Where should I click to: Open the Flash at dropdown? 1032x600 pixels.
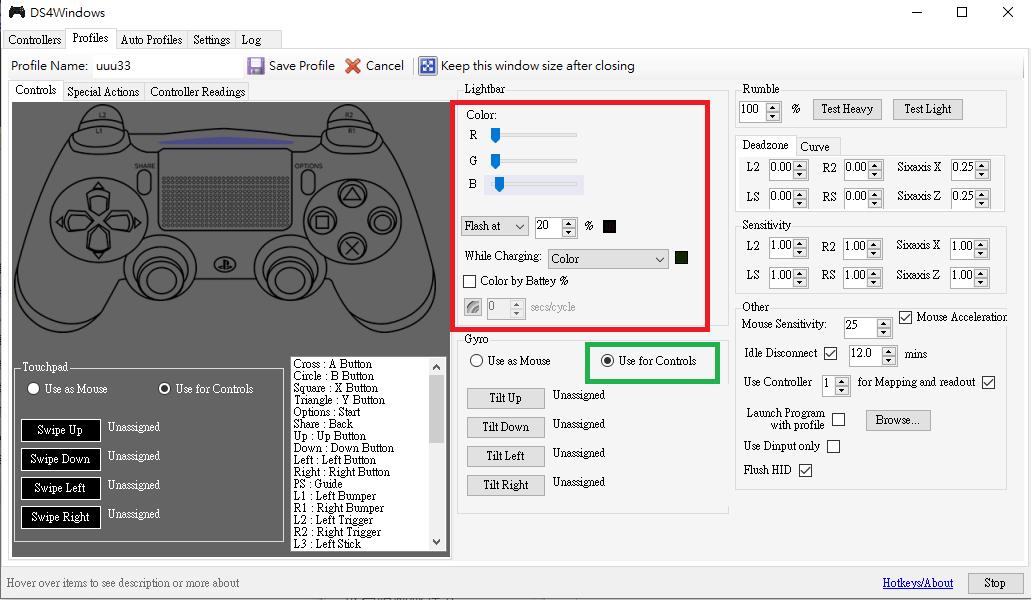click(x=495, y=226)
